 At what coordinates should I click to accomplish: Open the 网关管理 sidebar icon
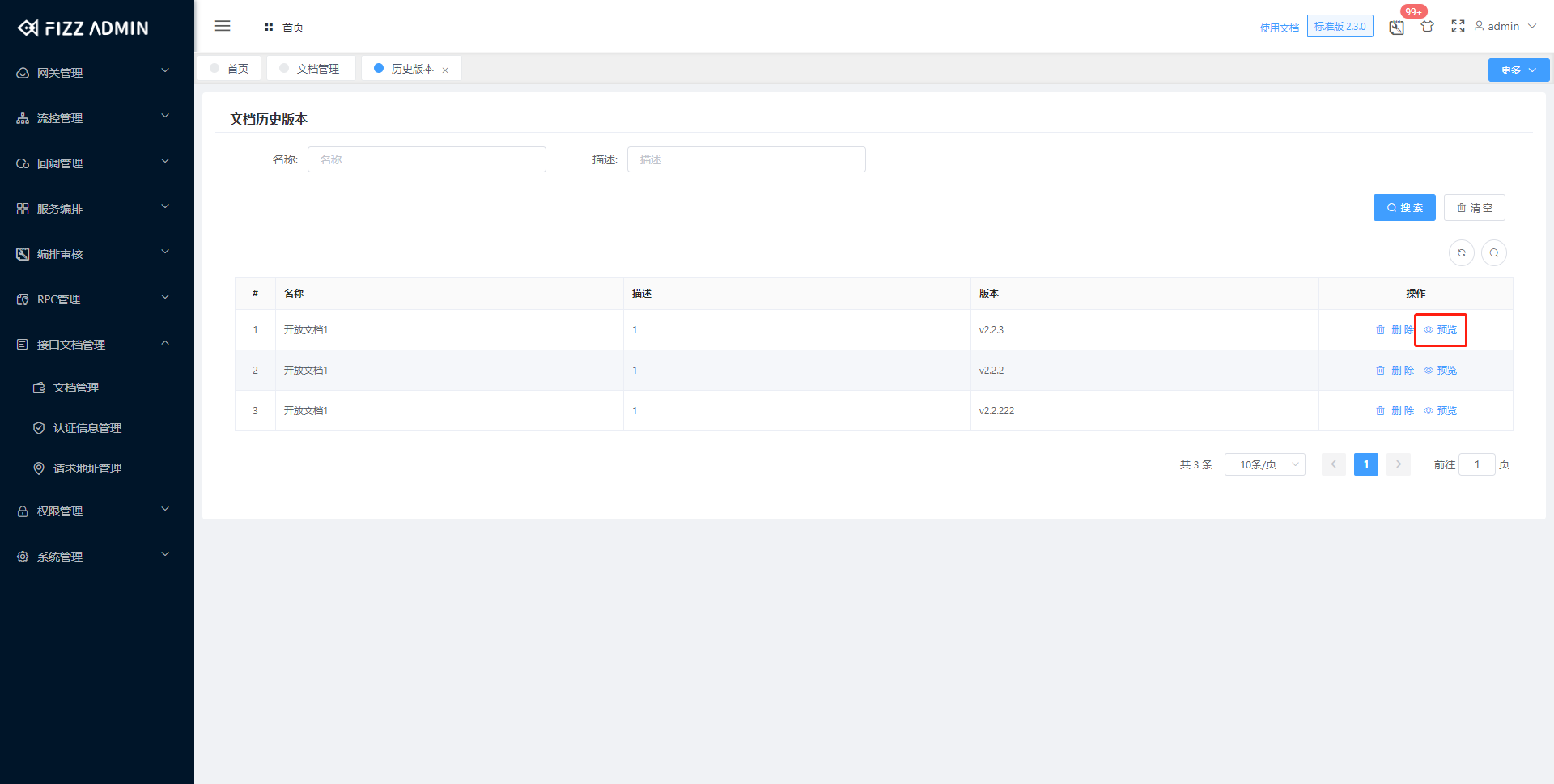(x=22, y=72)
